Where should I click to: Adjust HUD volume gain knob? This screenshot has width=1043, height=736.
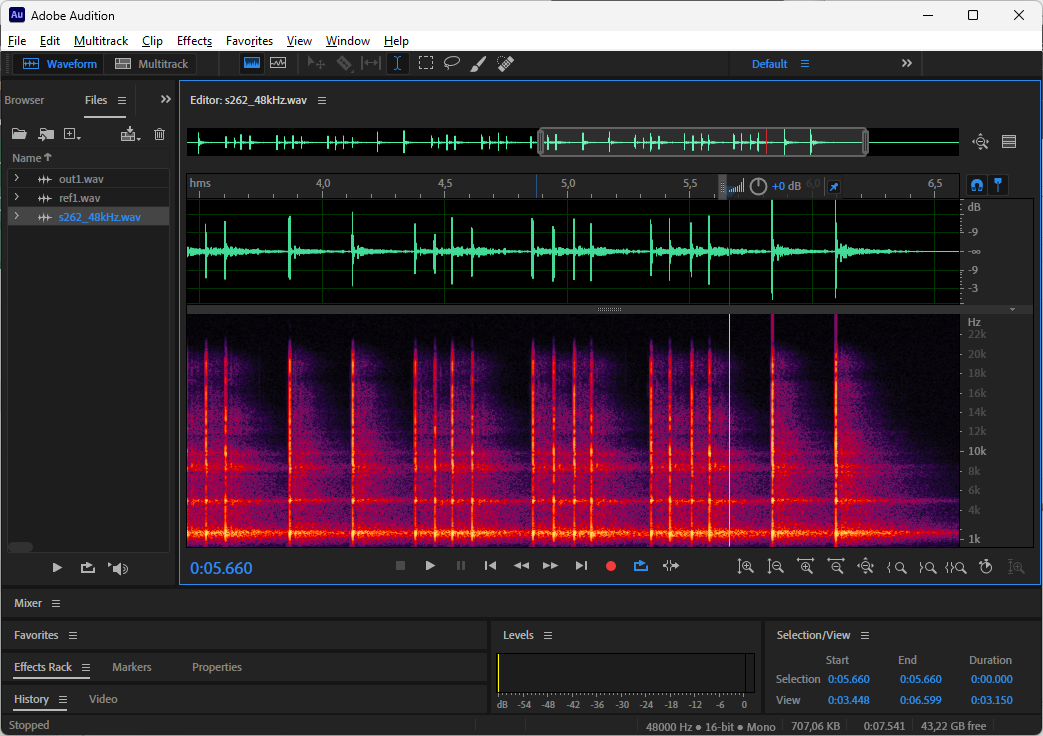(758, 186)
